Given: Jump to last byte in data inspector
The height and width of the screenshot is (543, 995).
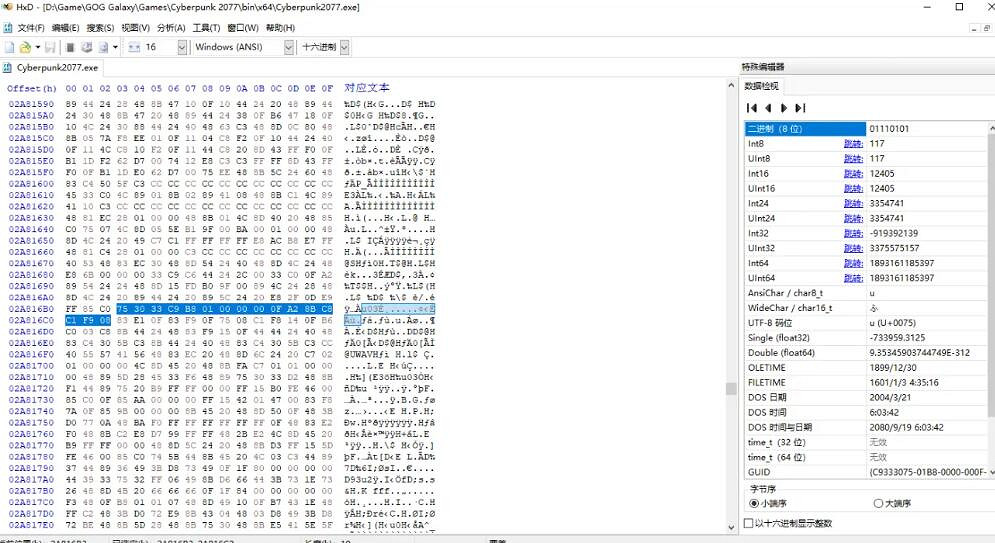Looking at the screenshot, I should click(800, 108).
